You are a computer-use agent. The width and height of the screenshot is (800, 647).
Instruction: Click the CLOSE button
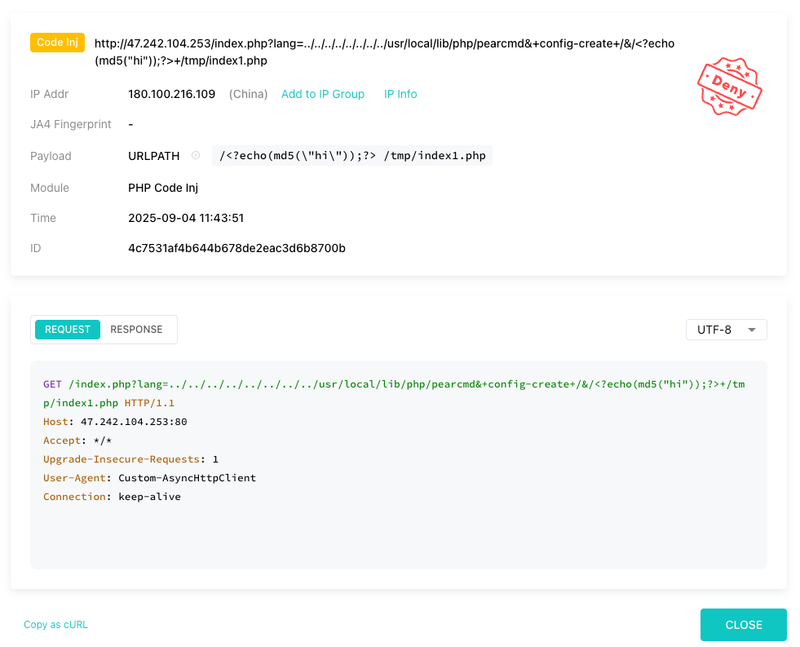point(743,625)
